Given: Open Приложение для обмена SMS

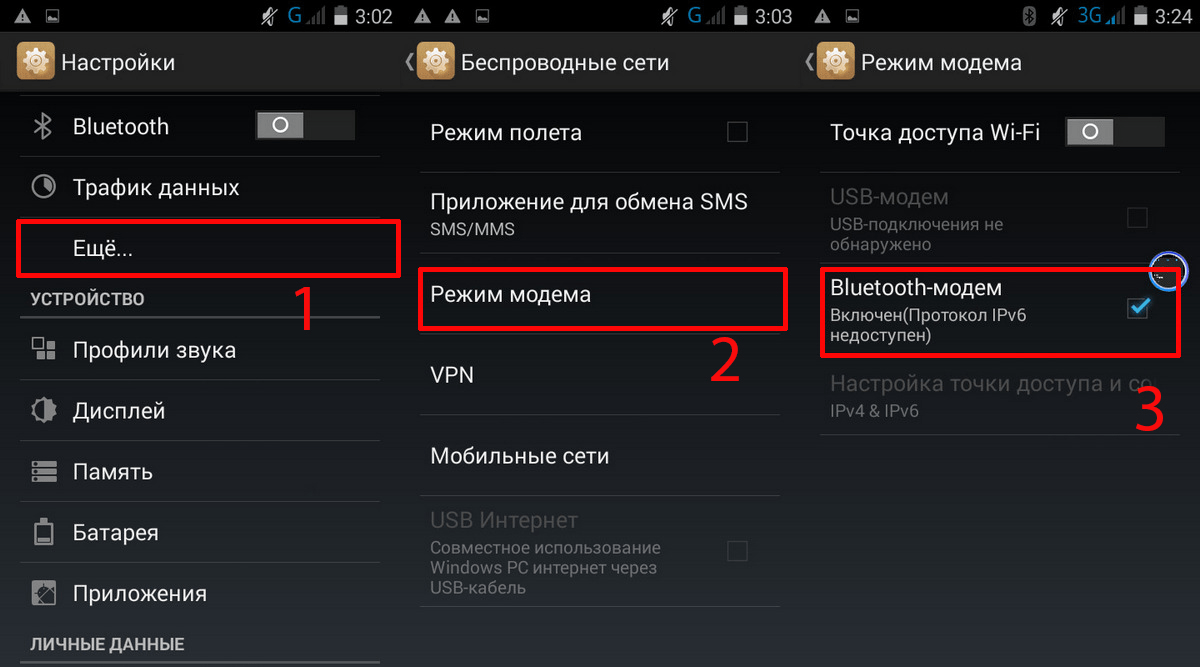Looking at the screenshot, I should click(600, 212).
